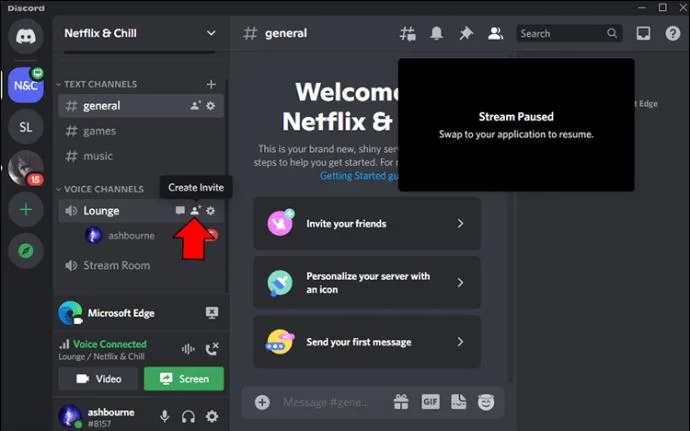Open the music channel
The image size is (690, 431).
141,156
